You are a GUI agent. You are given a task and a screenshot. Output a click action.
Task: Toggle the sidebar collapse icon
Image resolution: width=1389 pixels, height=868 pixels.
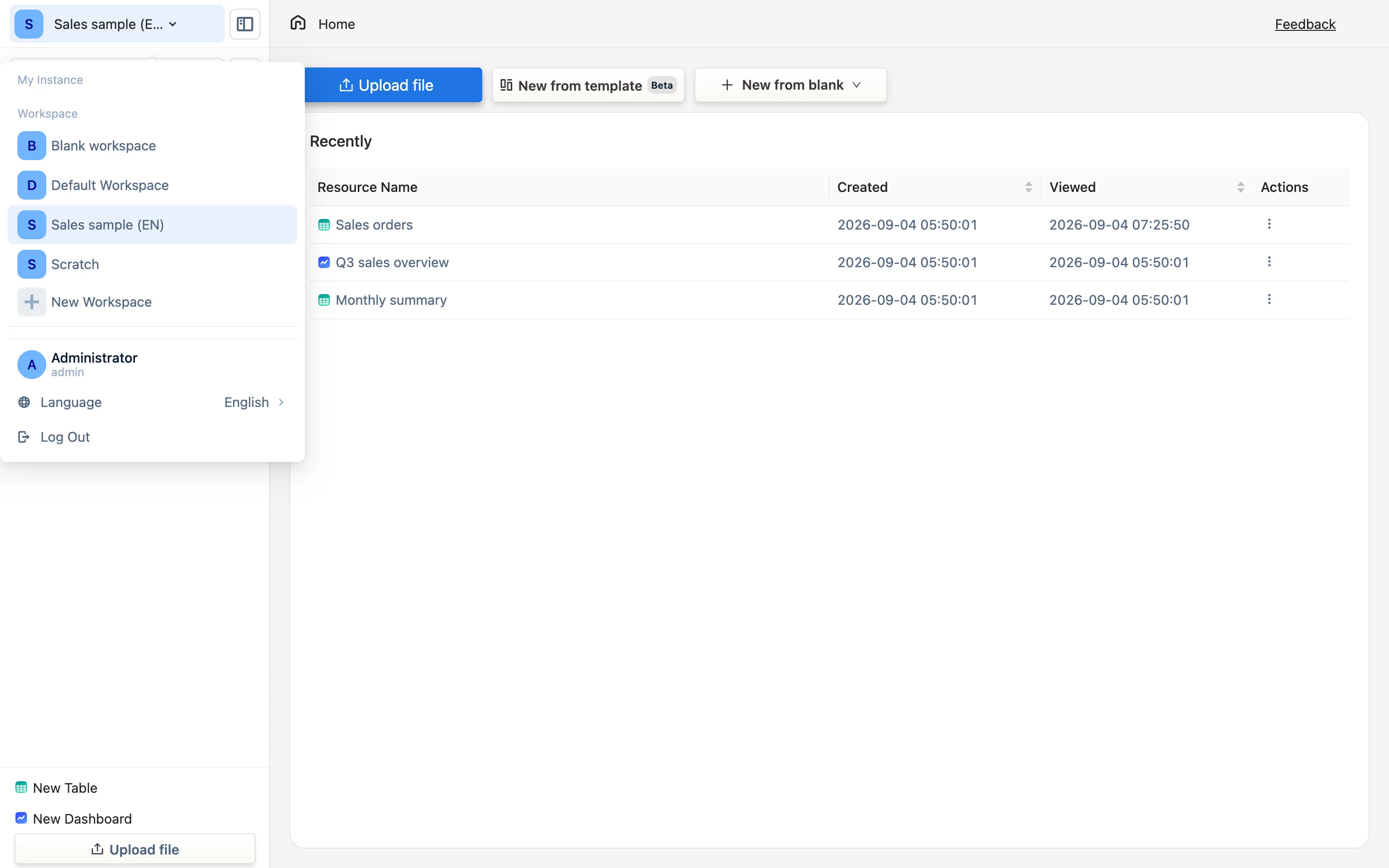tap(245, 24)
